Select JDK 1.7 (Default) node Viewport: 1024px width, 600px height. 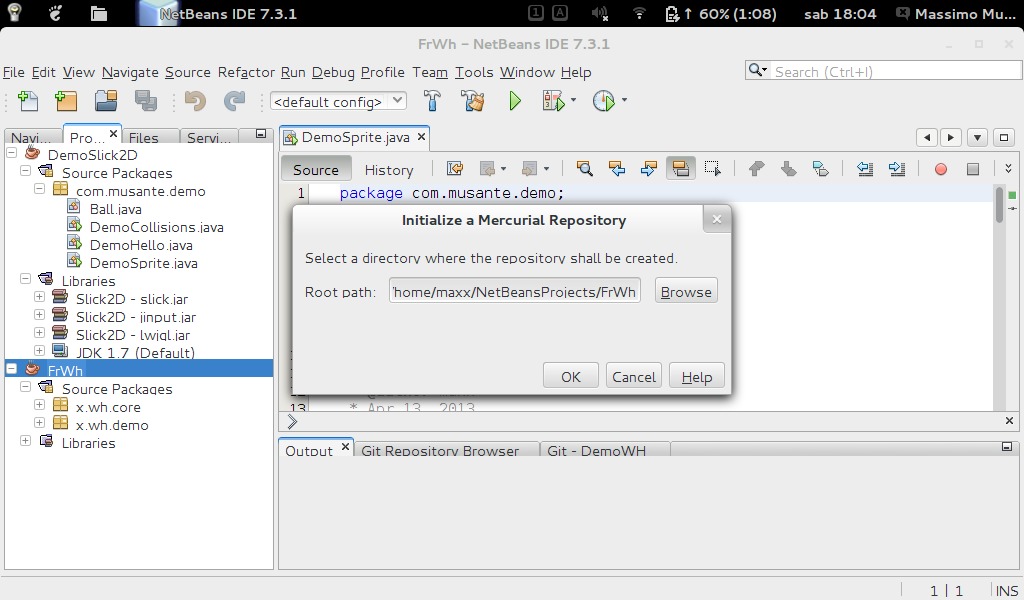pyautogui.click(x=135, y=353)
